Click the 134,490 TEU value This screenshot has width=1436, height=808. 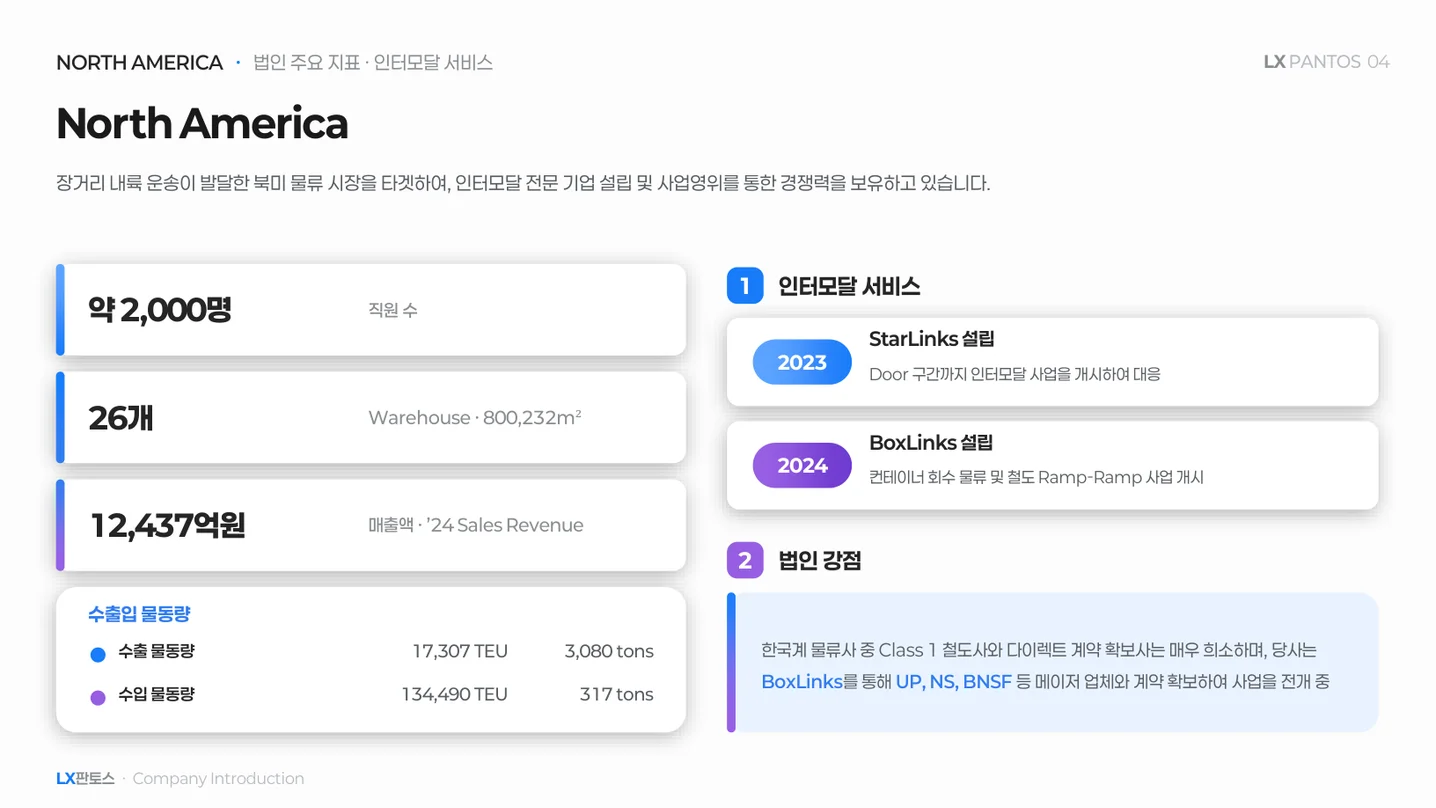pyautogui.click(x=455, y=694)
